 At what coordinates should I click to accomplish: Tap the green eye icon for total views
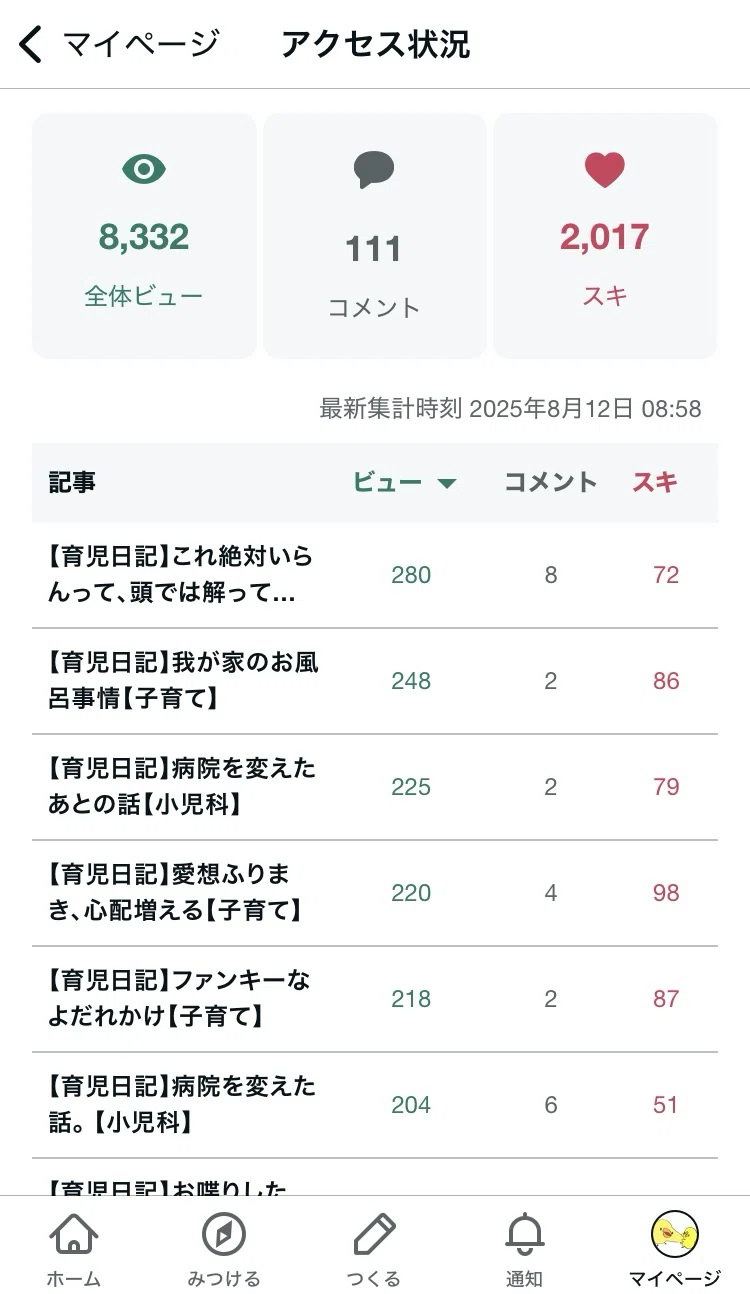(x=144, y=169)
